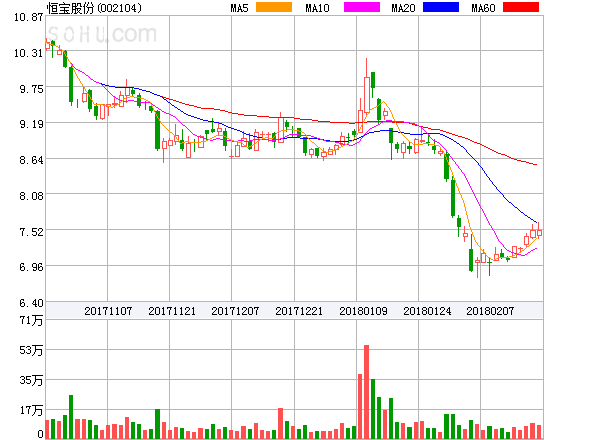This screenshot has height=440, width=600.
Task: Click the red MA60 legend swatch
Action: pos(521,7)
